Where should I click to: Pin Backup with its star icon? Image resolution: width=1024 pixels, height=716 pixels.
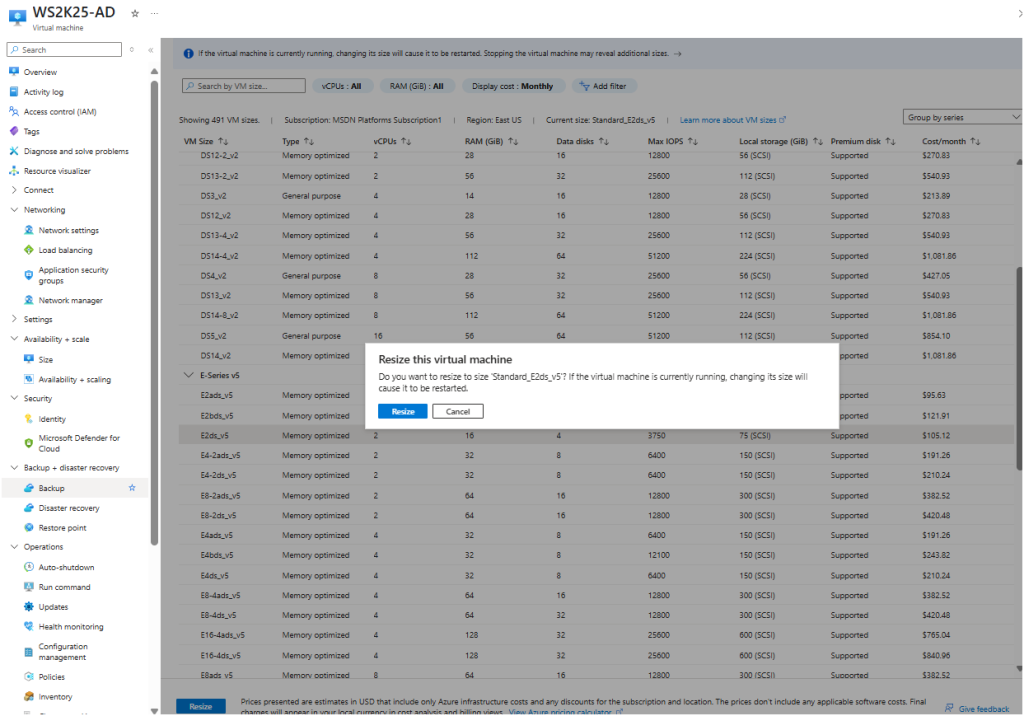coord(132,488)
